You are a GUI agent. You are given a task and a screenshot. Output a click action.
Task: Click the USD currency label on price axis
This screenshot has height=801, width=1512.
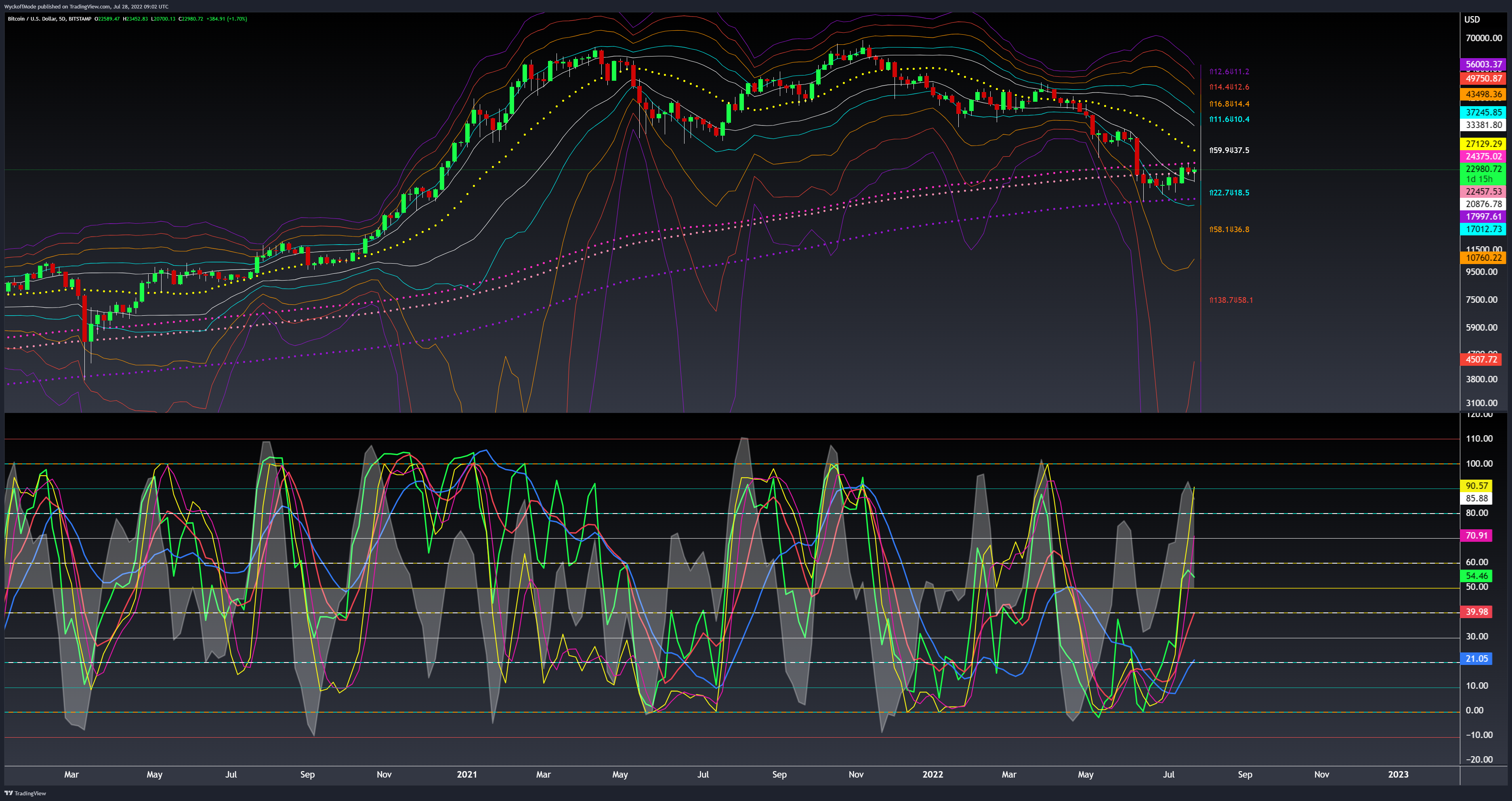[x=1472, y=19]
